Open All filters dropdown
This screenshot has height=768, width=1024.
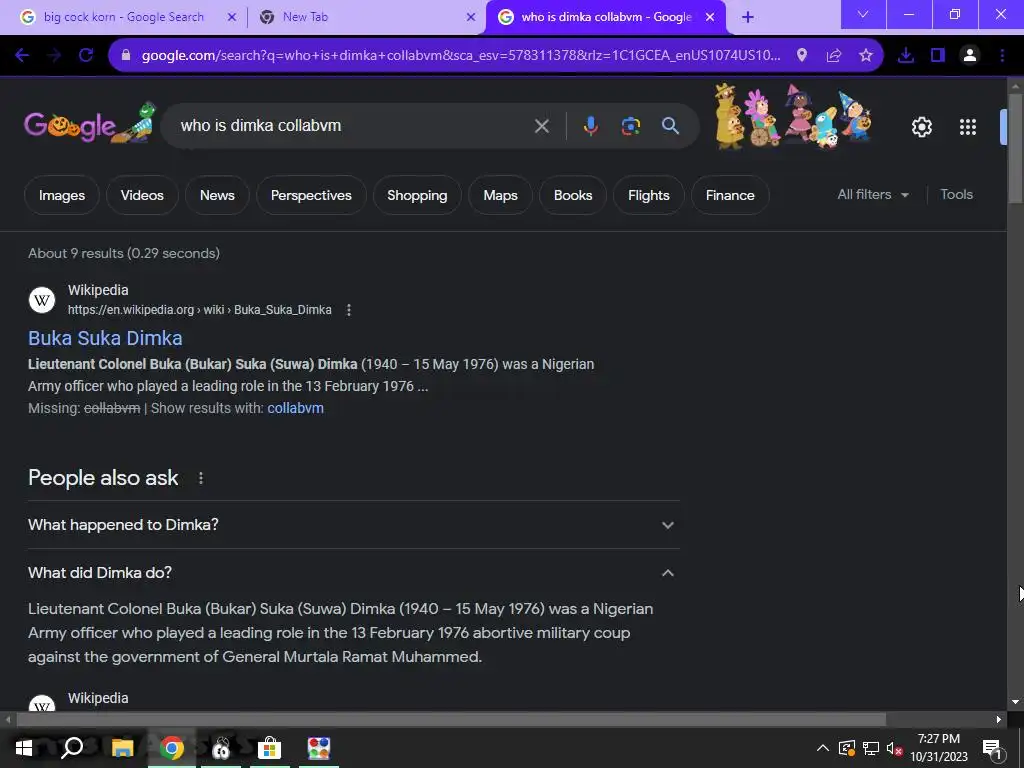873,195
